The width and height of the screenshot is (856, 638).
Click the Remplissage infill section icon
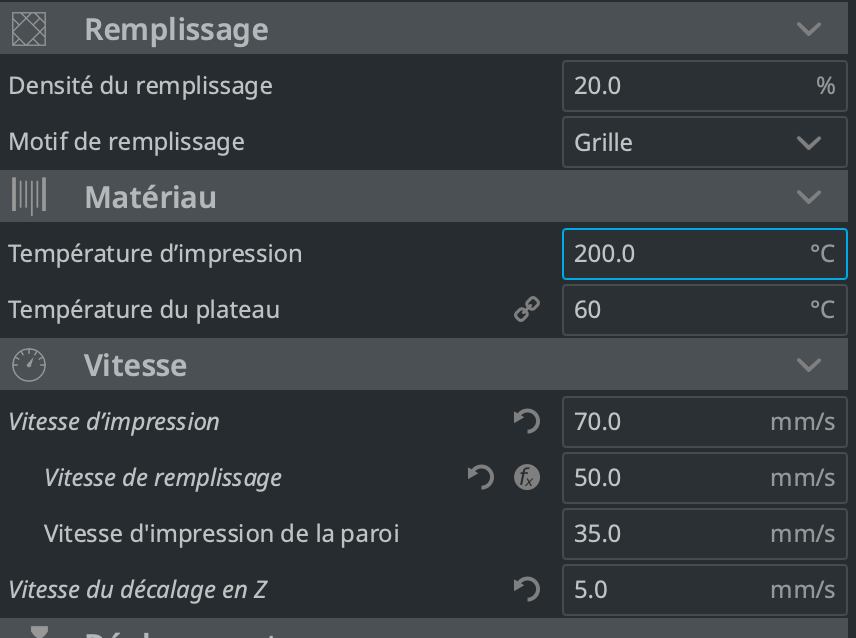(x=28, y=29)
